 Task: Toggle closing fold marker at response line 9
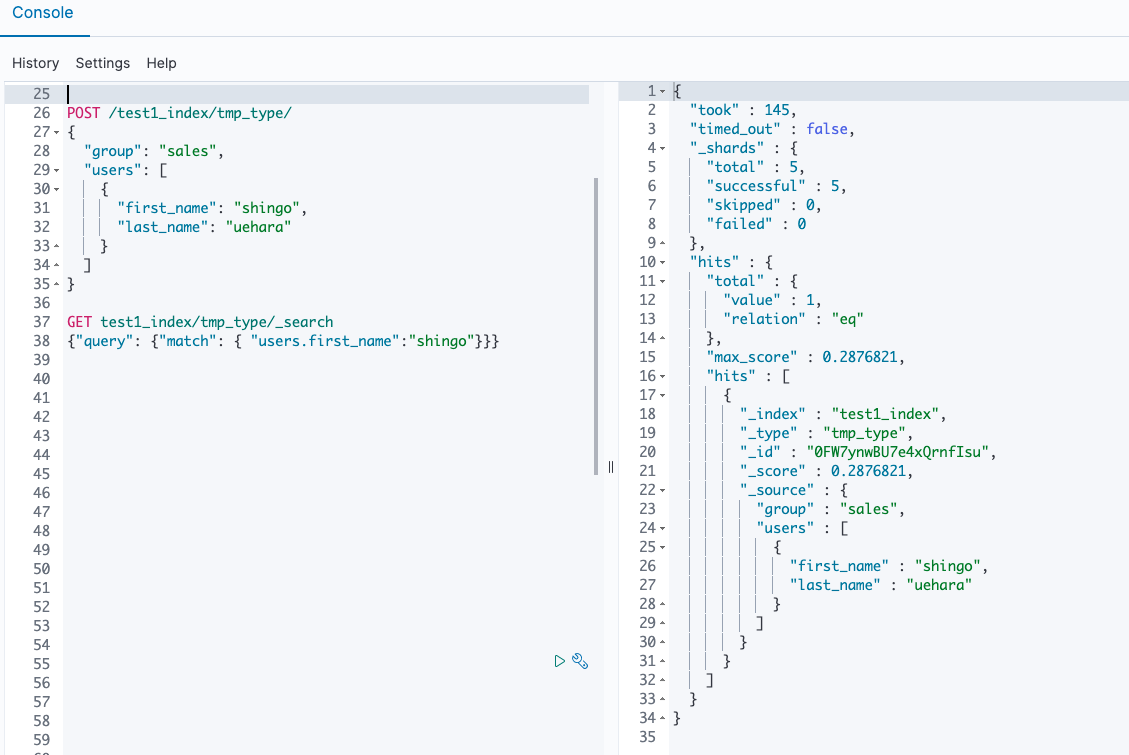(x=663, y=243)
